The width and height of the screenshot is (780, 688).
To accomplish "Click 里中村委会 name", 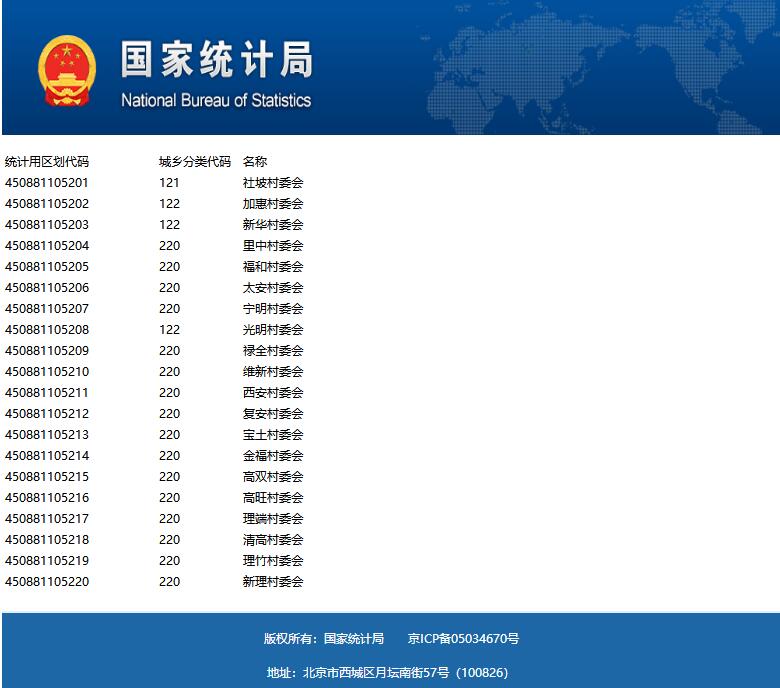I will click(273, 246).
